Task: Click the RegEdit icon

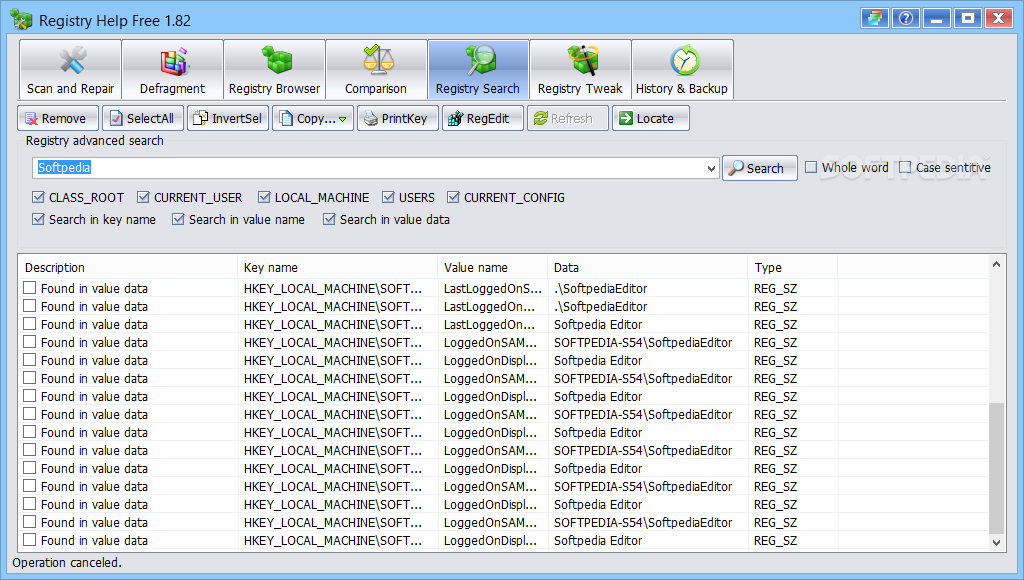Action: [x=456, y=118]
